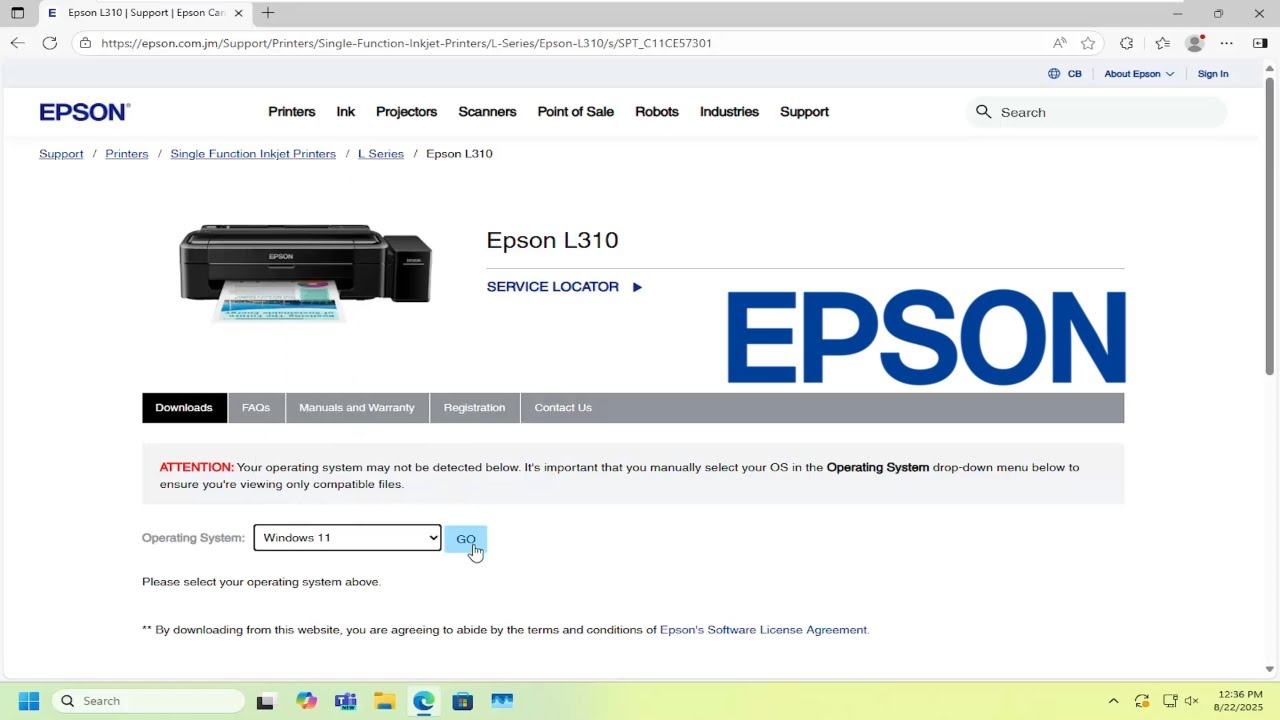Screen dimensions: 1280x720
Task: Click the muted volume tray icon
Action: click(x=1192, y=701)
